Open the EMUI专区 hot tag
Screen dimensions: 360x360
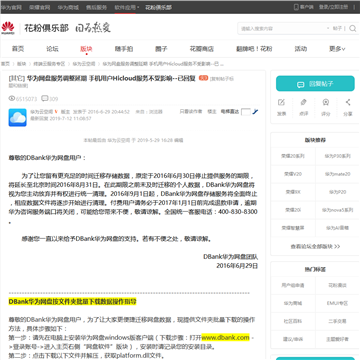(338, 304)
